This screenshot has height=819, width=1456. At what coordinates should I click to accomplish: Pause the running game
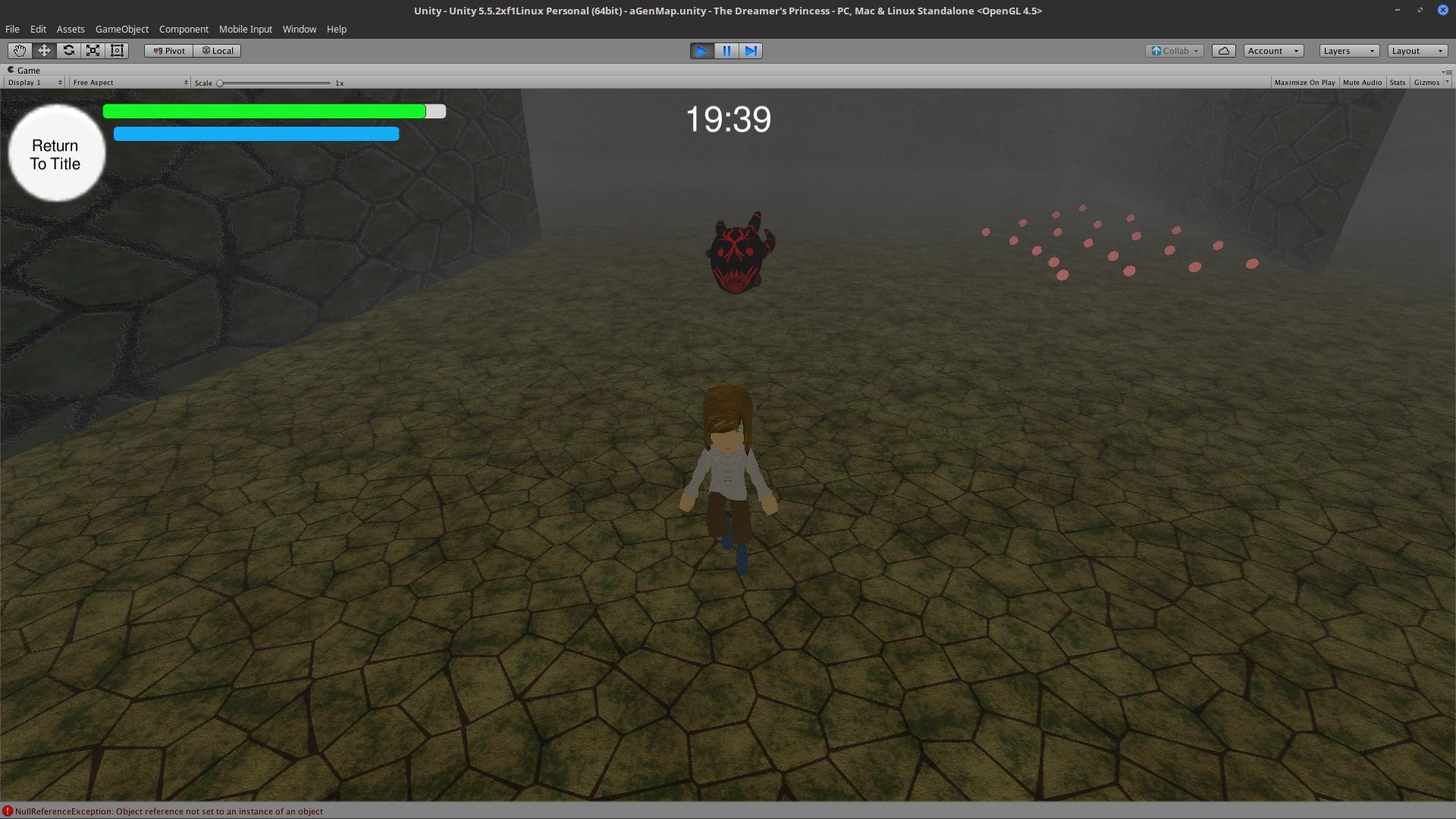coord(726,51)
